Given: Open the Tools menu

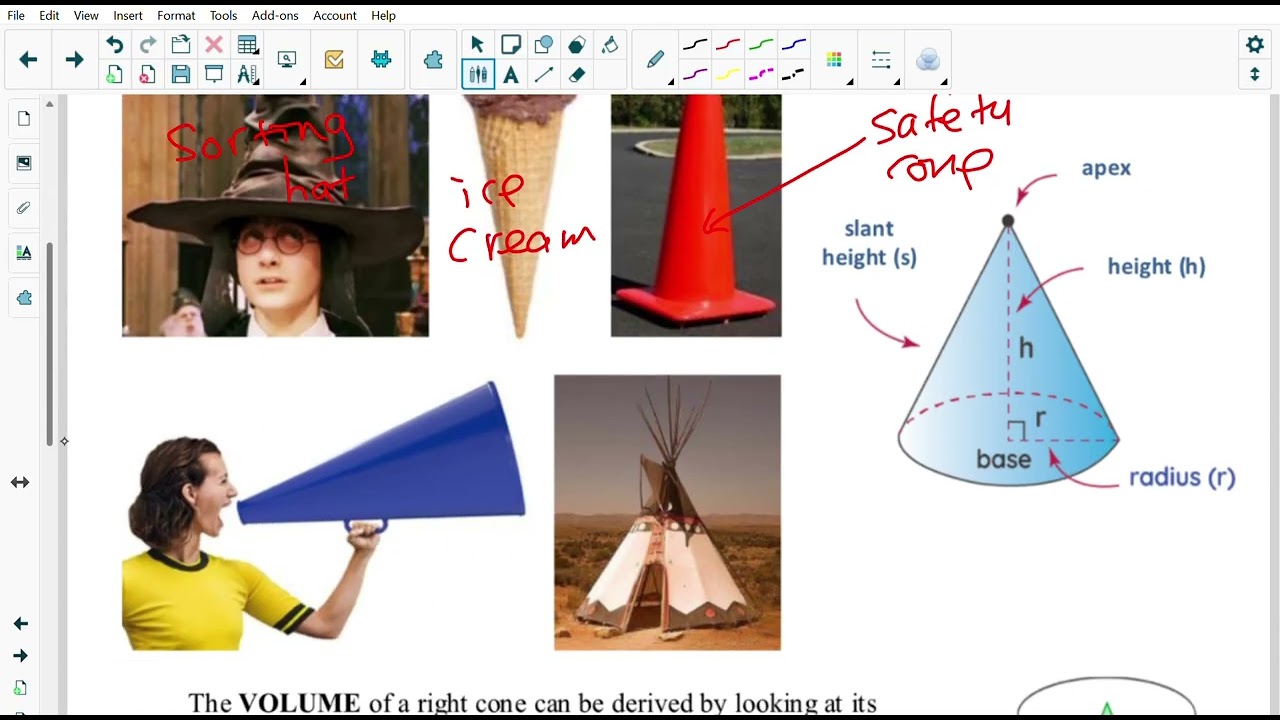Looking at the screenshot, I should [224, 15].
